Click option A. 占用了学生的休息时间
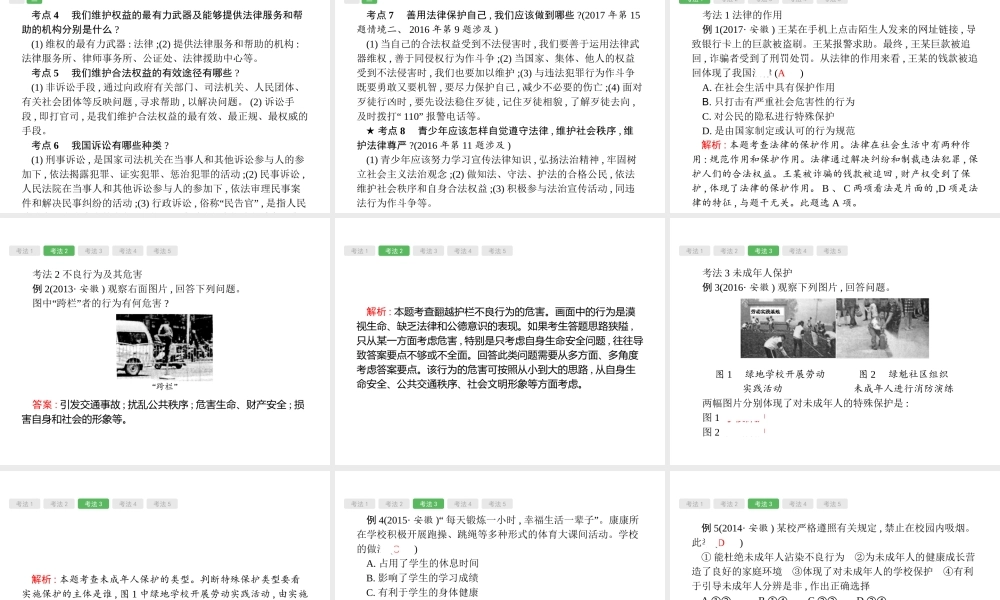The height and width of the screenshot is (600, 1000). (422, 564)
